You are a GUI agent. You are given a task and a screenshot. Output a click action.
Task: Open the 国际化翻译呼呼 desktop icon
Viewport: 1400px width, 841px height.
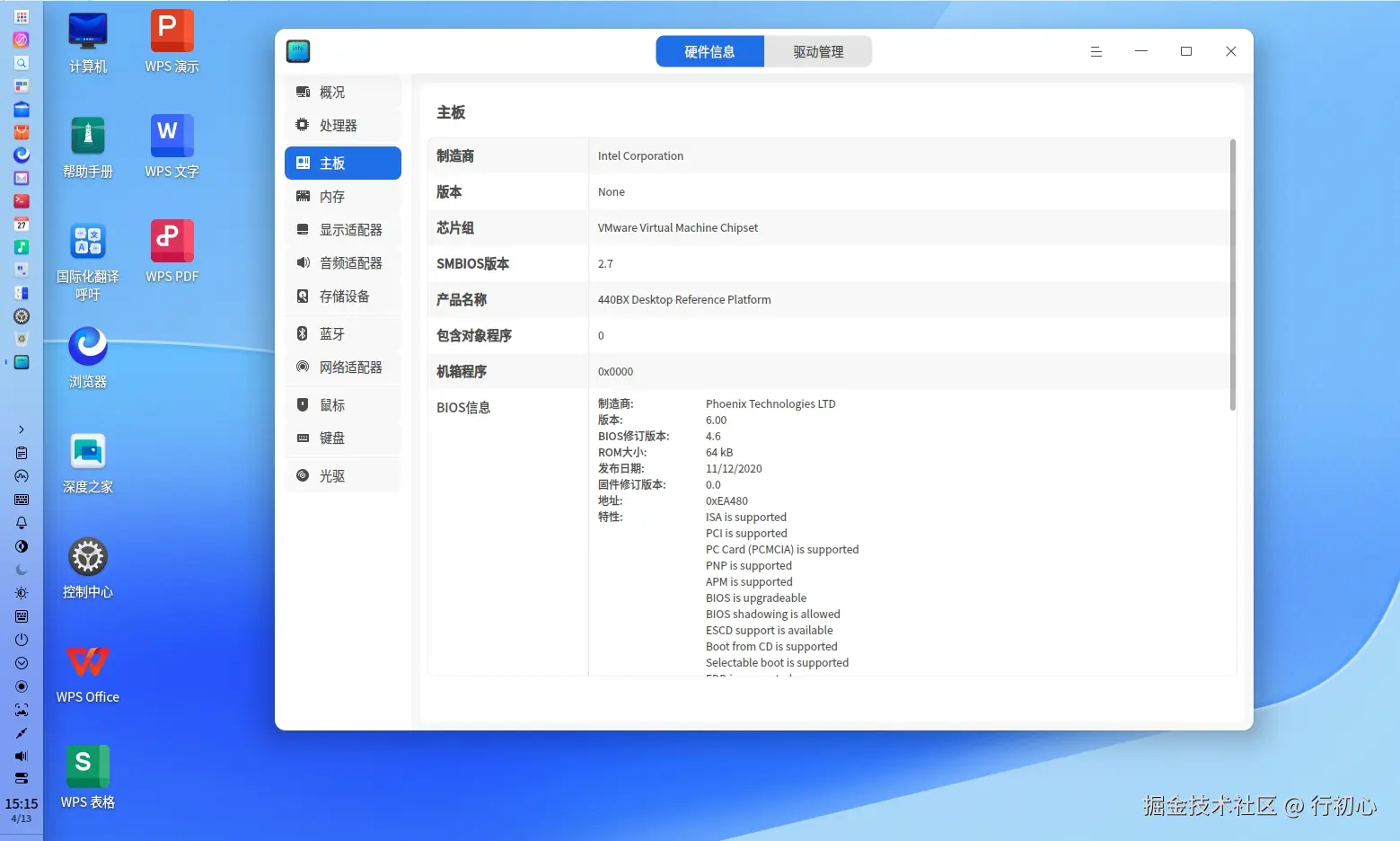(x=88, y=261)
